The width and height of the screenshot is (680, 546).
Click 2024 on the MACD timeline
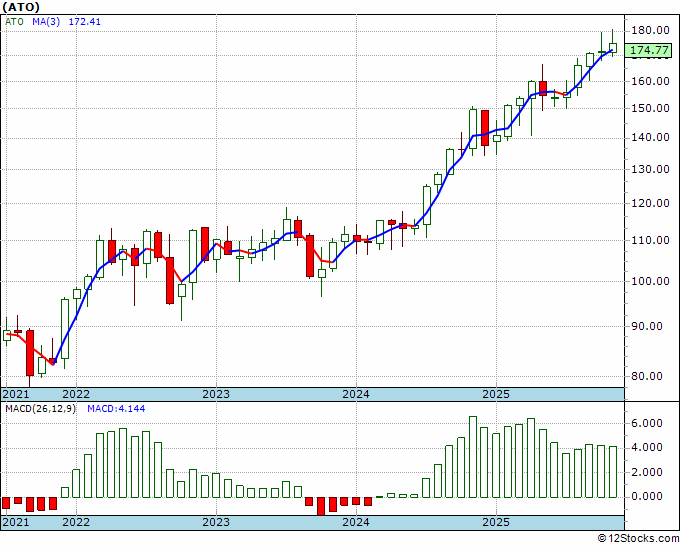pyautogui.click(x=356, y=522)
